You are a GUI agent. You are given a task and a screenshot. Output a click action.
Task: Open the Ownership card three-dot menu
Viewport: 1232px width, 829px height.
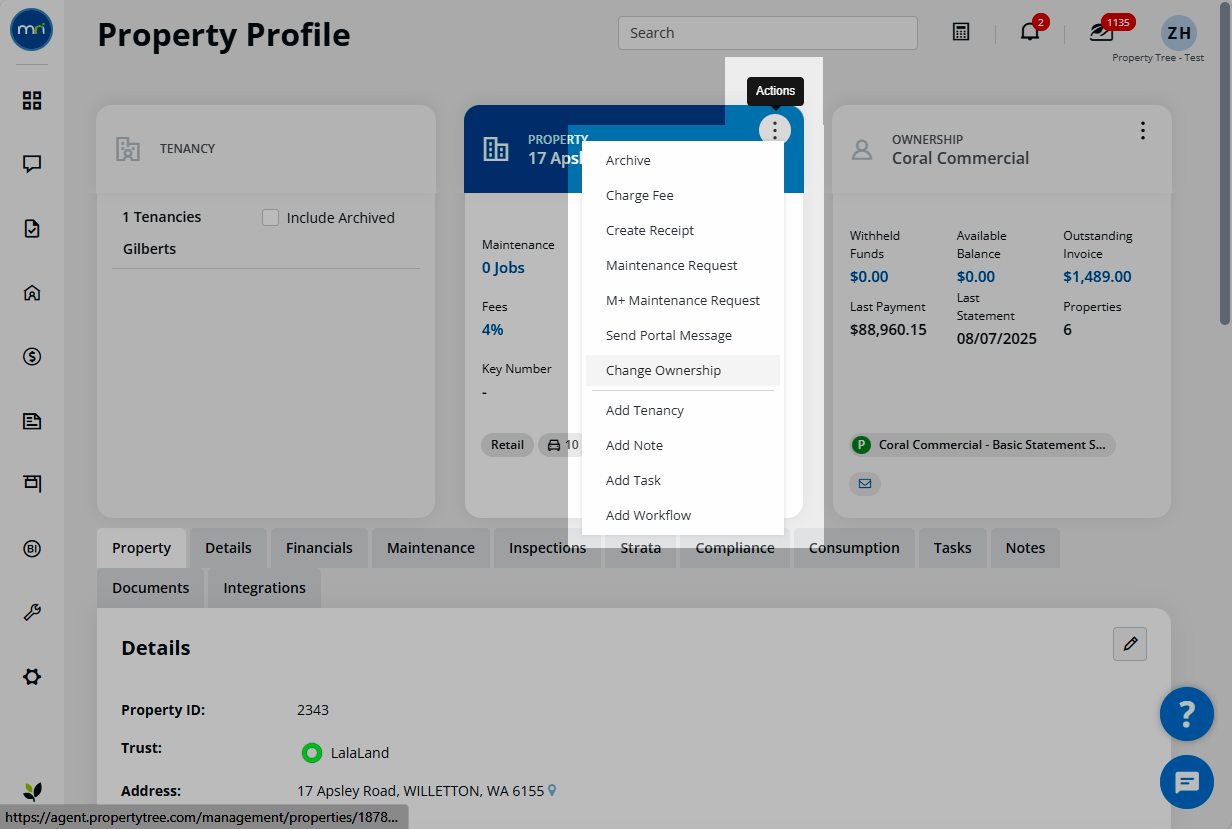pyautogui.click(x=1143, y=131)
